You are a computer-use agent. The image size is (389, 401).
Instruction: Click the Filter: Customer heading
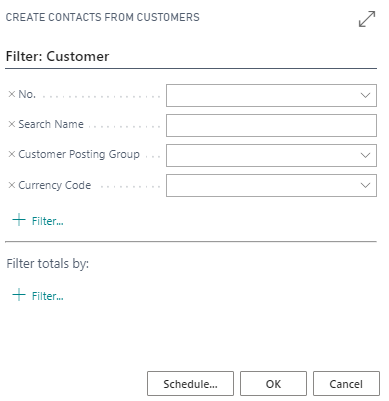(57, 56)
